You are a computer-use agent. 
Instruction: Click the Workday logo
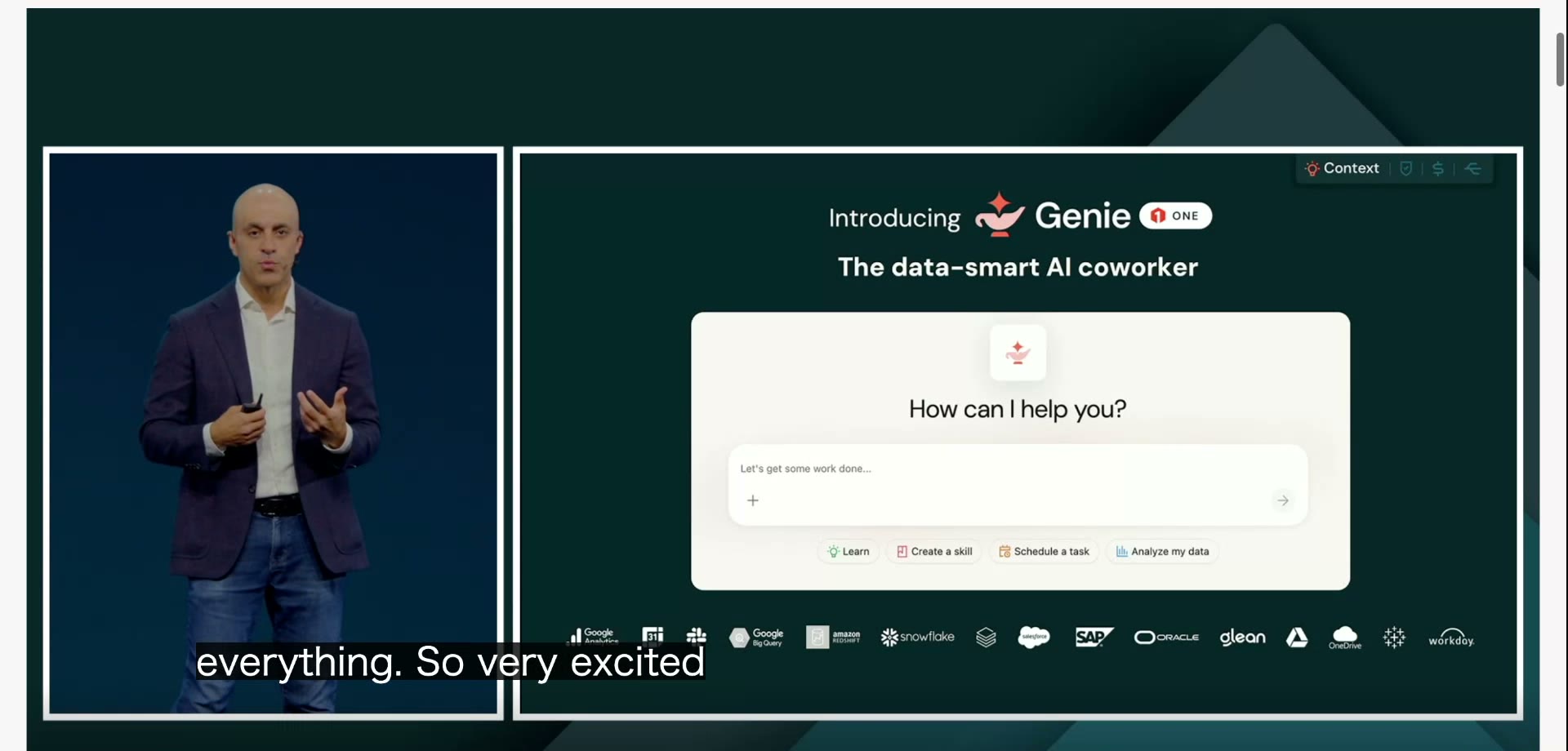(1451, 637)
